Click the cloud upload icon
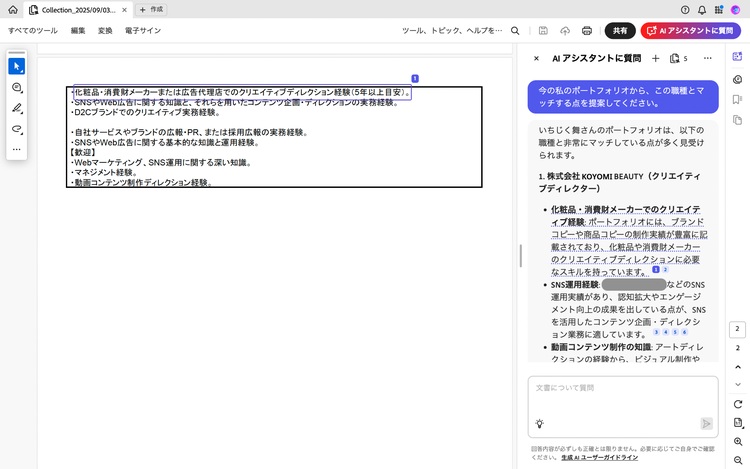 click(x=565, y=31)
